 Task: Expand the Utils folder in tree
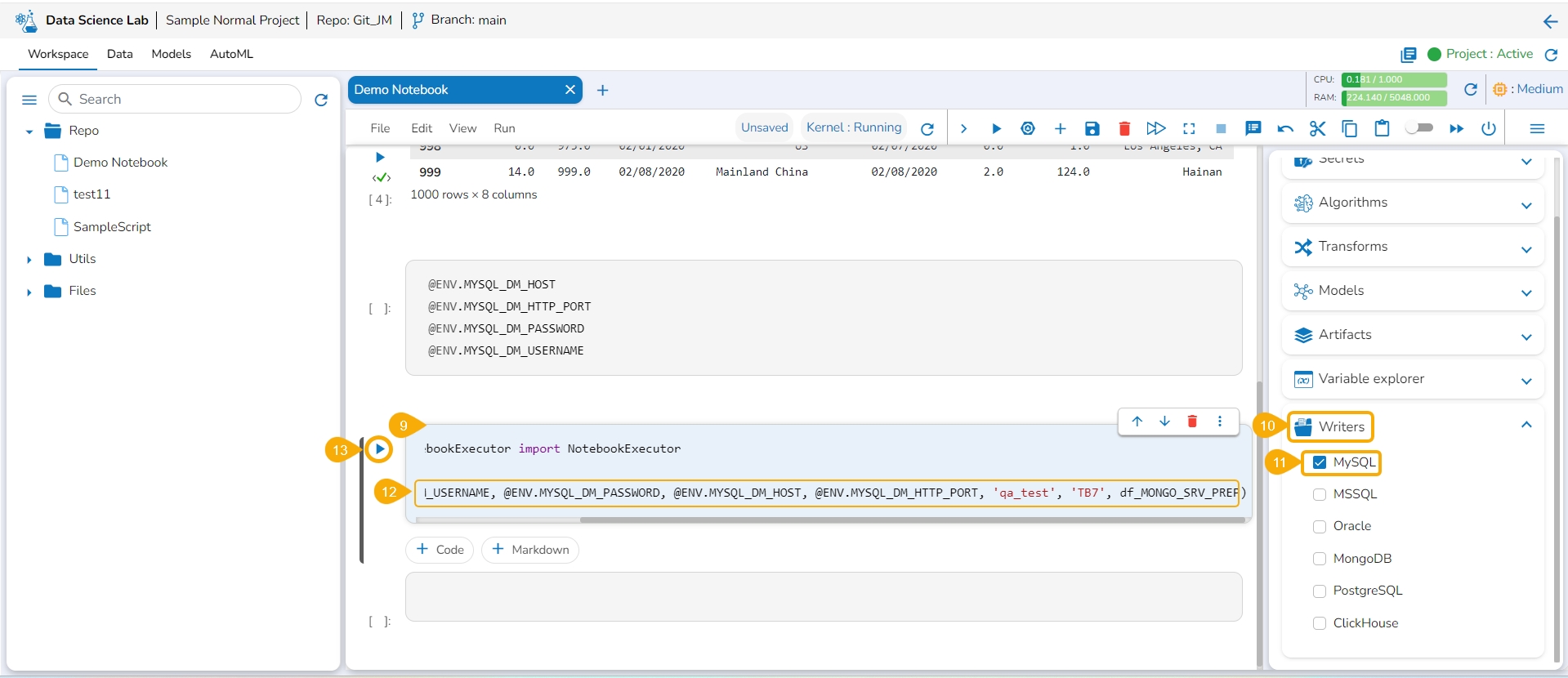click(x=29, y=260)
